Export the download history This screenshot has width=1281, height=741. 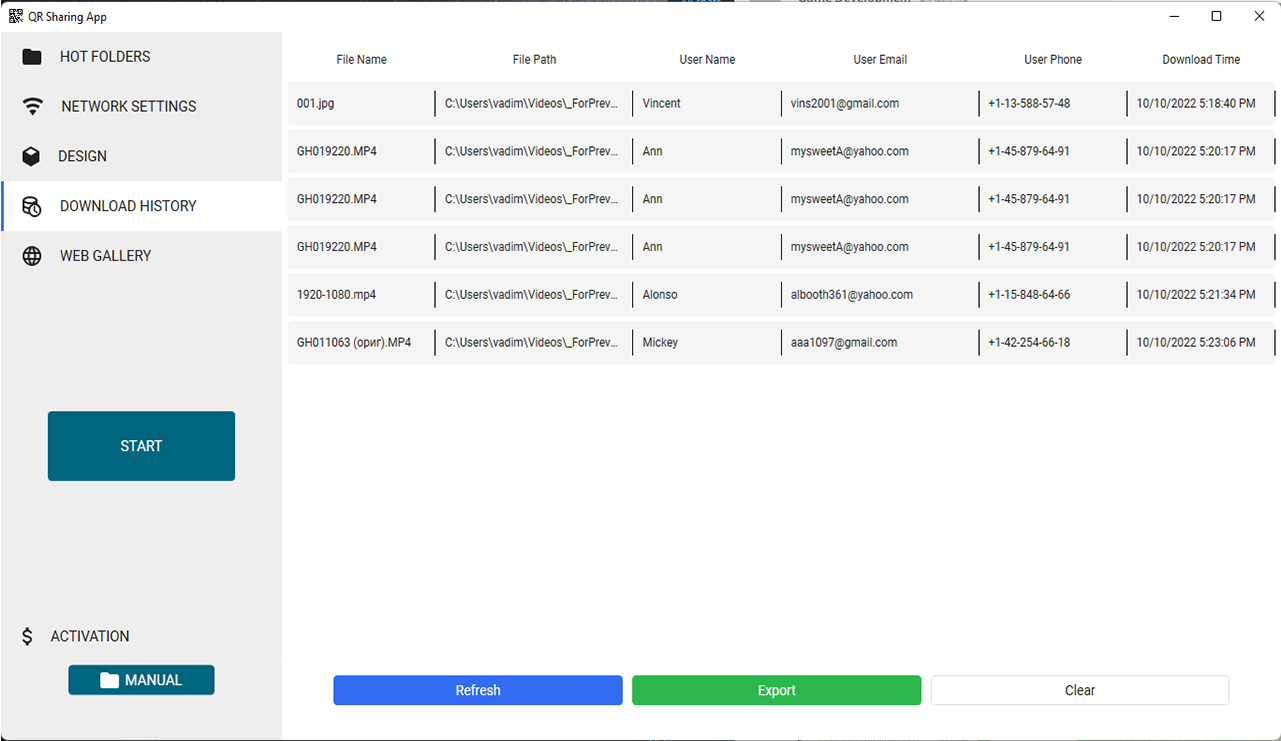coord(776,690)
